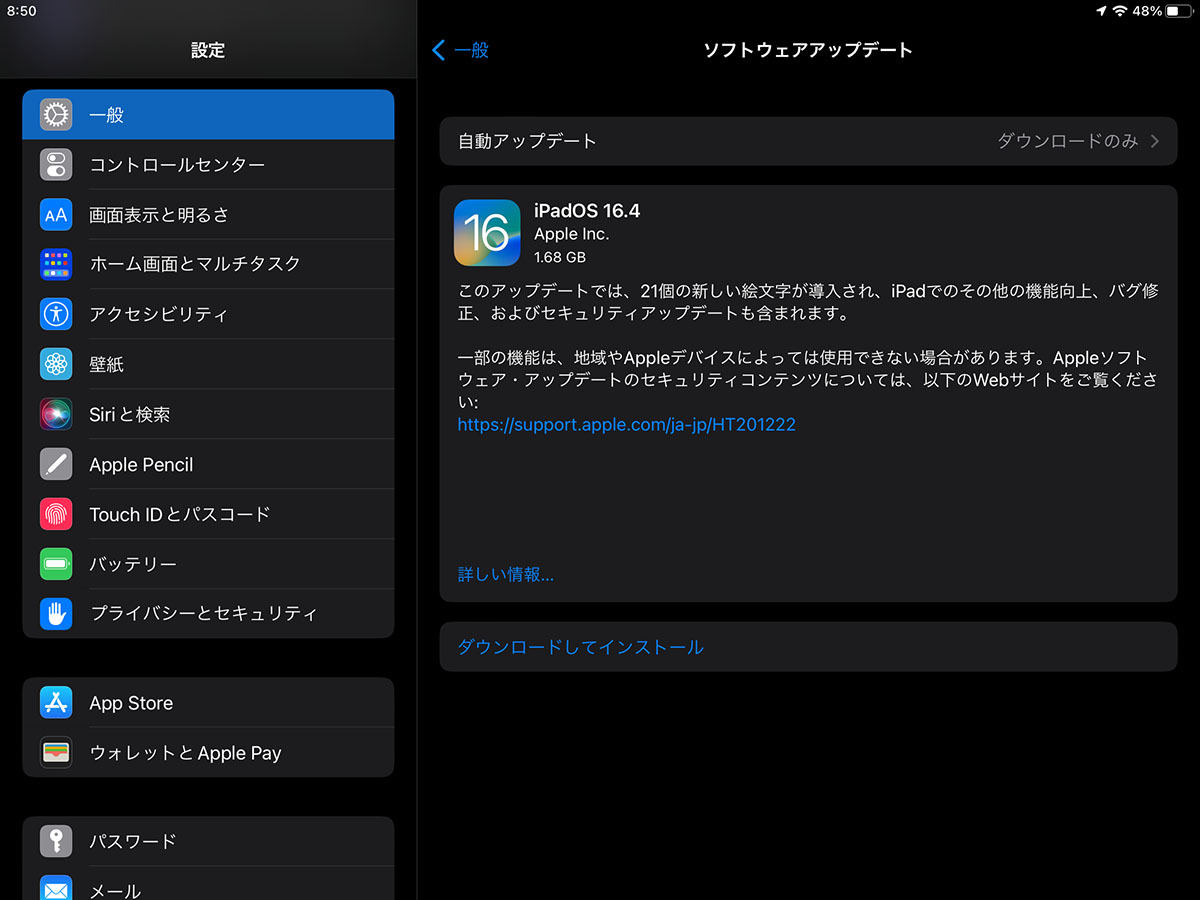Tap the iPadOS 16 update icon
The image size is (1200, 900).
pyautogui.click(x=487, y=233)
